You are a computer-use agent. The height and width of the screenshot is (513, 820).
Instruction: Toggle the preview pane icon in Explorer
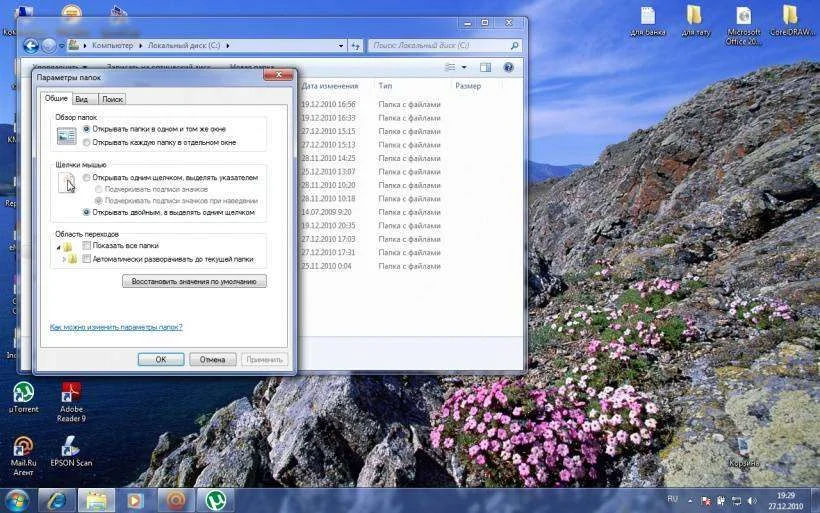[x=485, y=67]
